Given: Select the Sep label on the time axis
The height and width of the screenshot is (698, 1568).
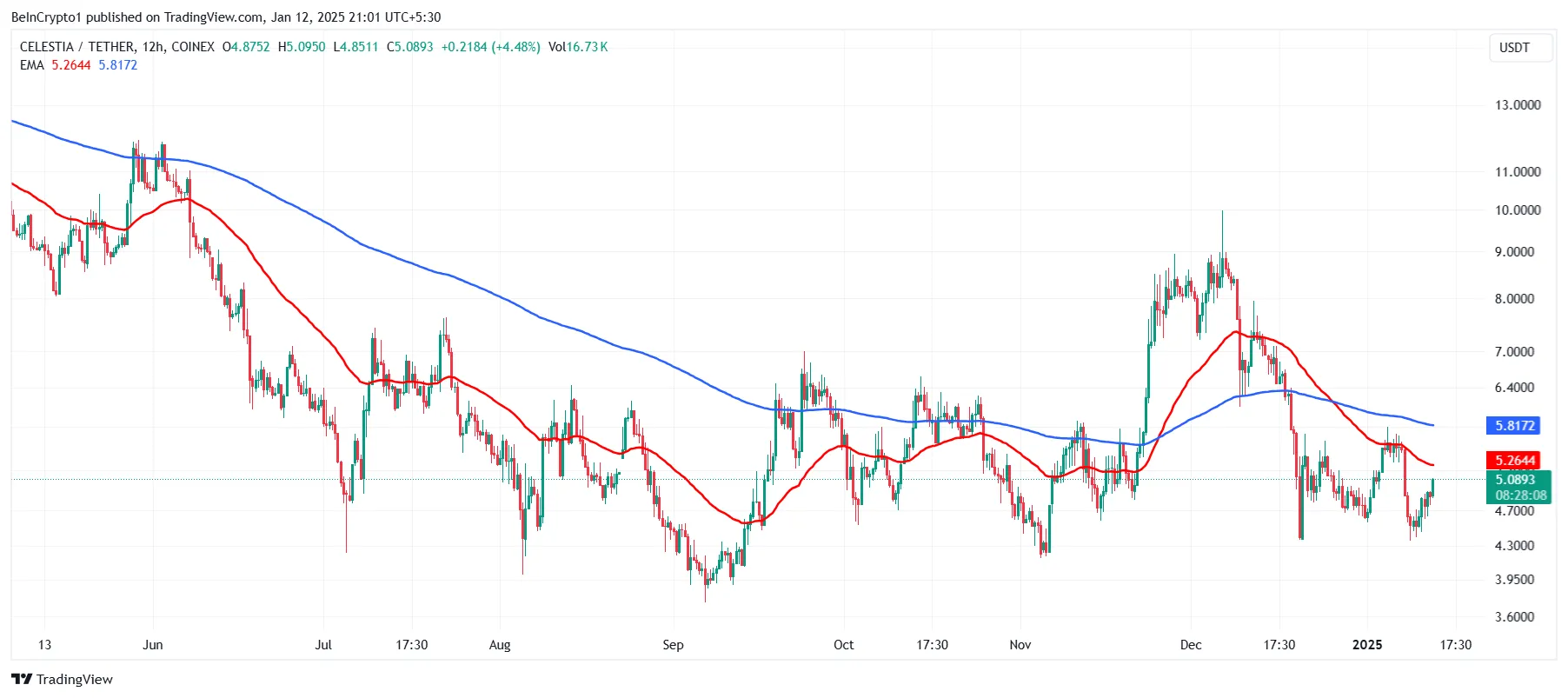Looking at the screenshot, I should [x=673, y=645].
